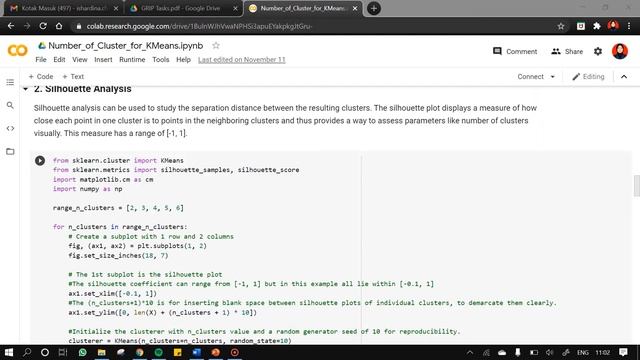
Task: Switch to the Kotak Masuk Gmail tab
Action: pos(62,8)
